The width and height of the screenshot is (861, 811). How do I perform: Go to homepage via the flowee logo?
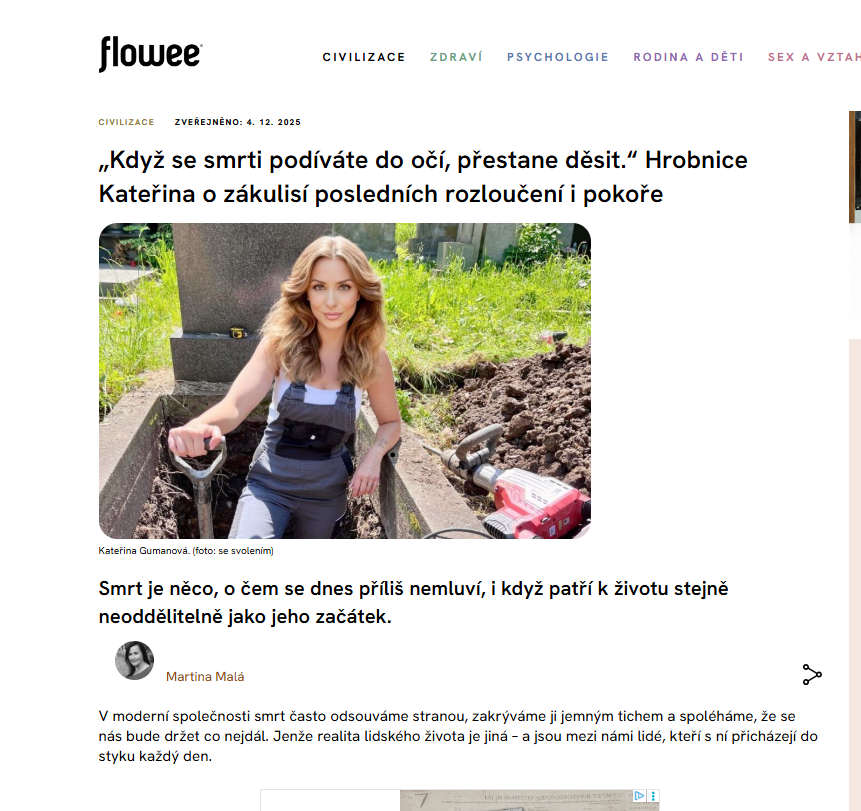click(x=151, y=54)
